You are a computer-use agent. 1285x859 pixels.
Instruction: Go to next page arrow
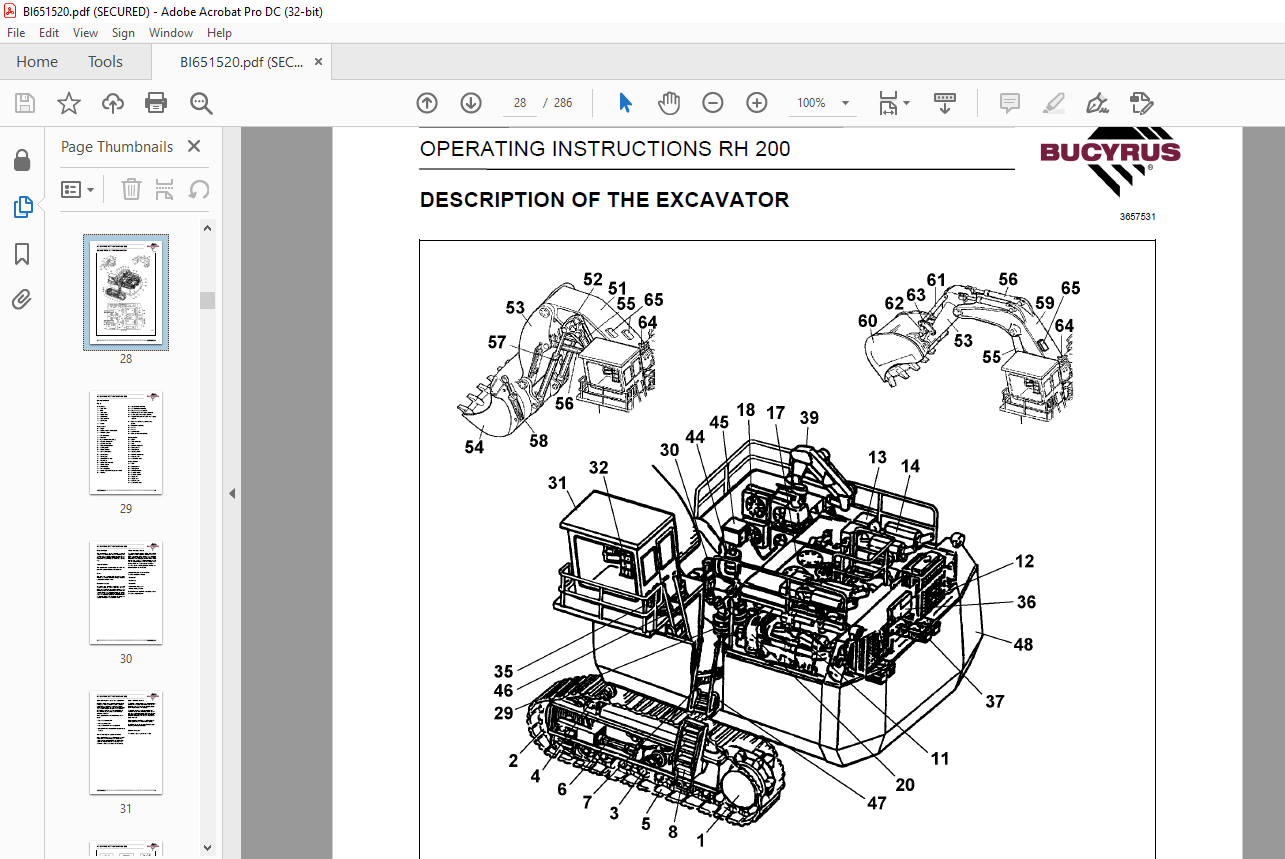point(471,103)
